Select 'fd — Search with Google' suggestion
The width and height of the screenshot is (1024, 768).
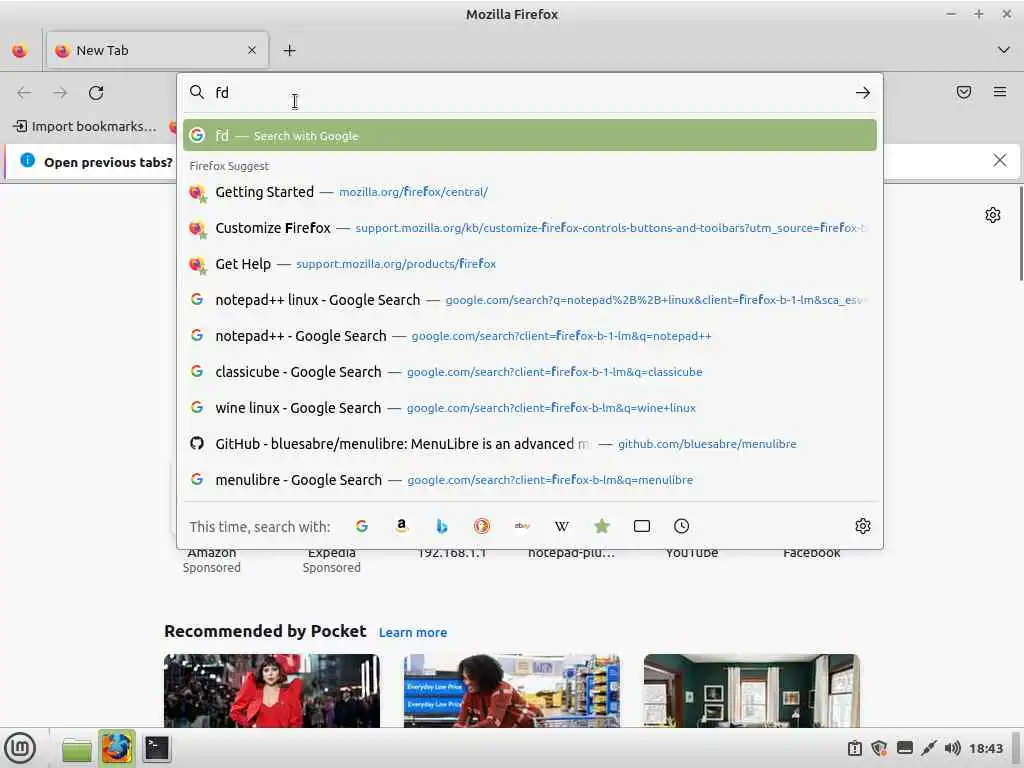tap(530, 135)
